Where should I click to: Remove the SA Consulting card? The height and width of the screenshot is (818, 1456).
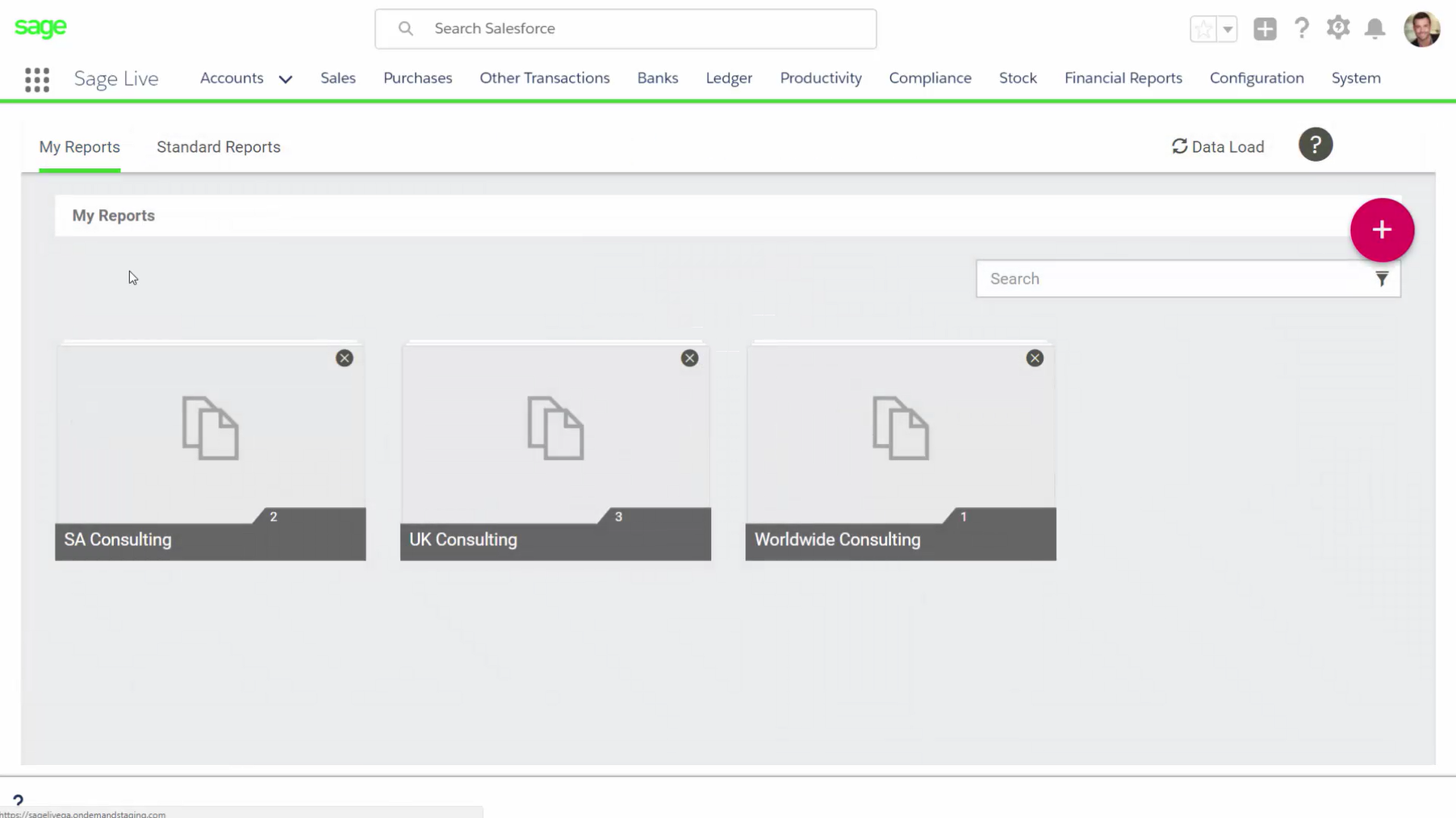345,359
